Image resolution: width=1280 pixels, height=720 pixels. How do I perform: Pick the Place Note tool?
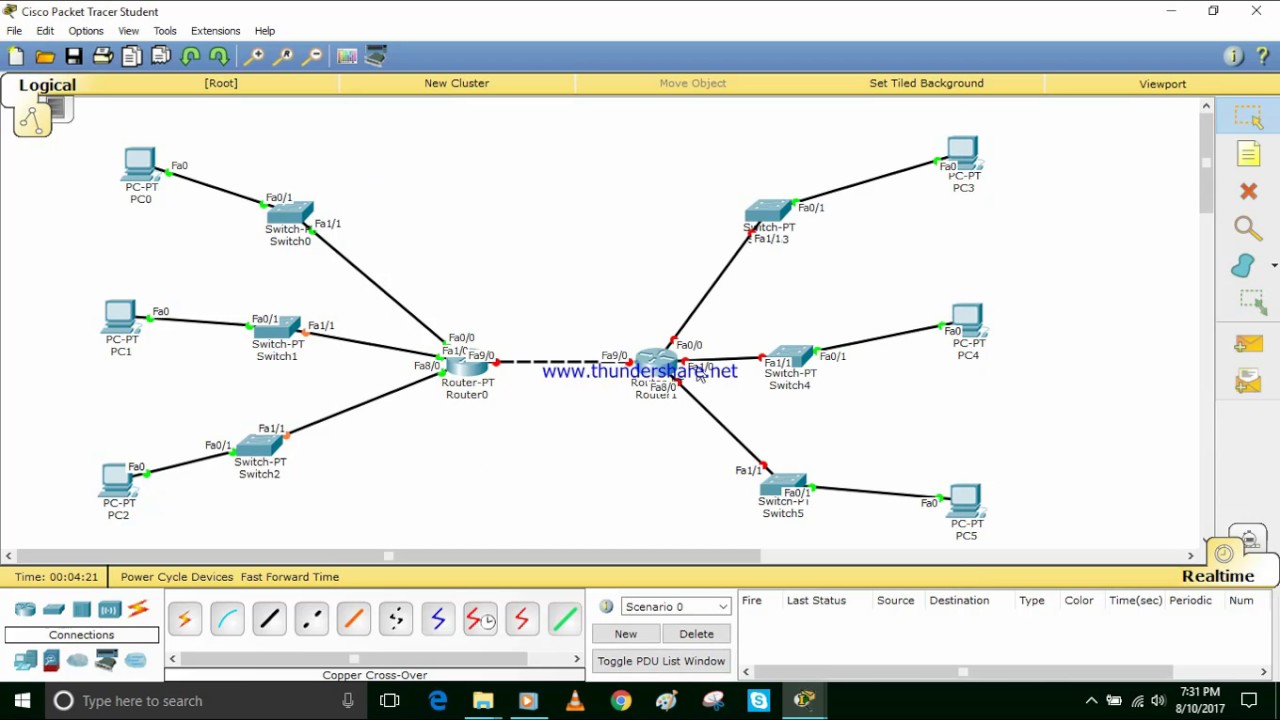pyautogui.click(x=1248, y=154)
